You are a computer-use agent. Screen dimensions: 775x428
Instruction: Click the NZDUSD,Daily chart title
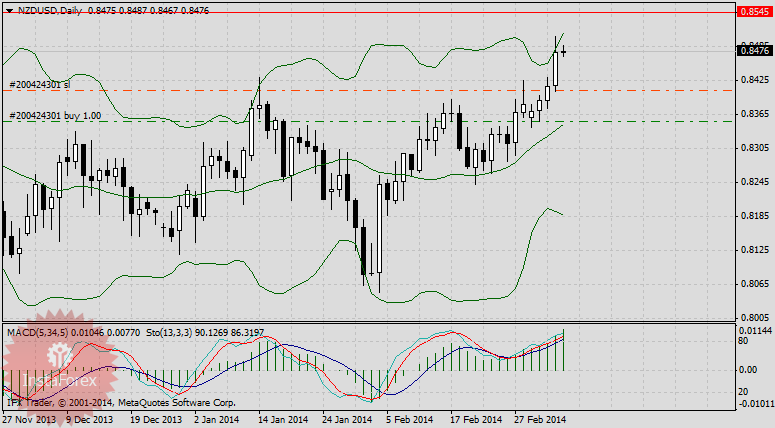coord(50,8)
